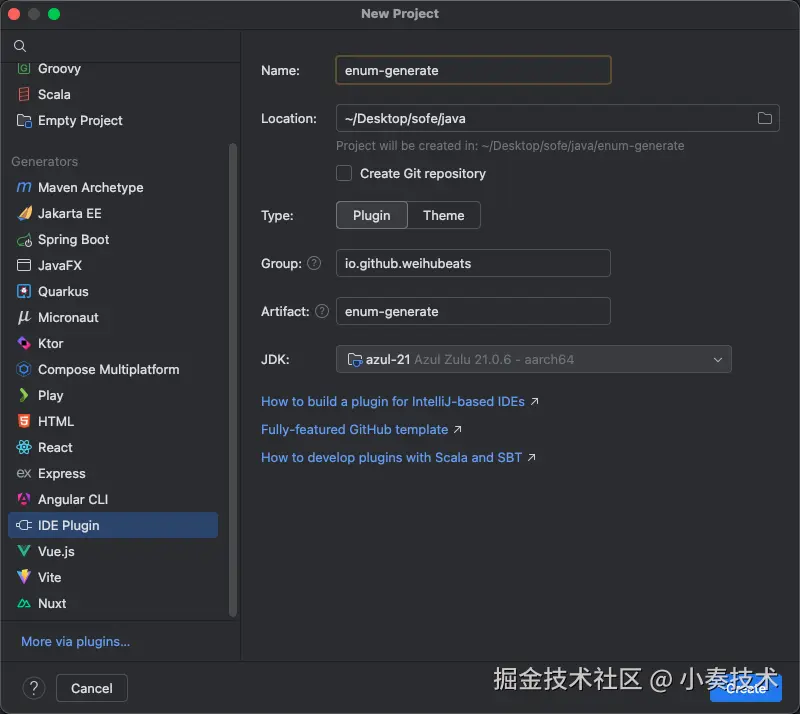The width and height of the screenshot is (800, 714).
Task: Select HTML generator icon
Action: [x=23, y=422]
